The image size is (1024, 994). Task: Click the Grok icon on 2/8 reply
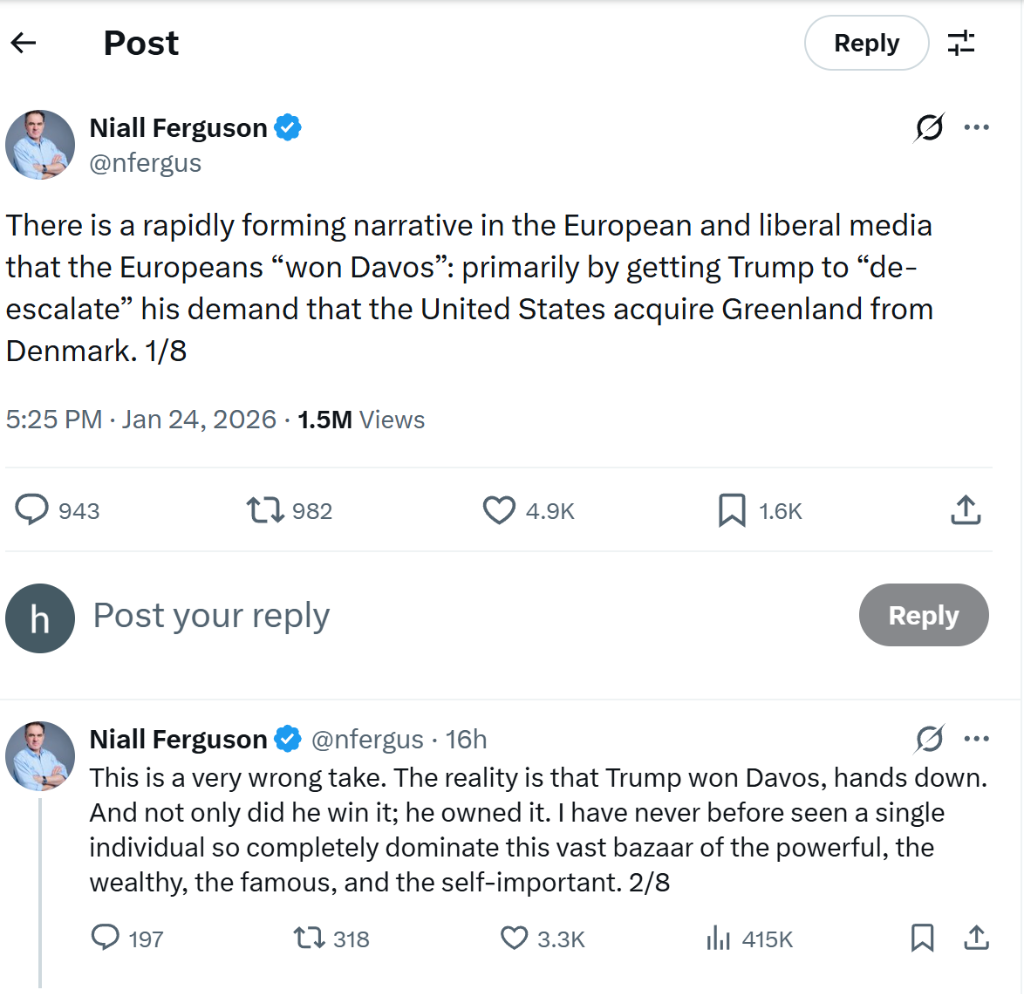pyautogui.click(x=929, y=739)
